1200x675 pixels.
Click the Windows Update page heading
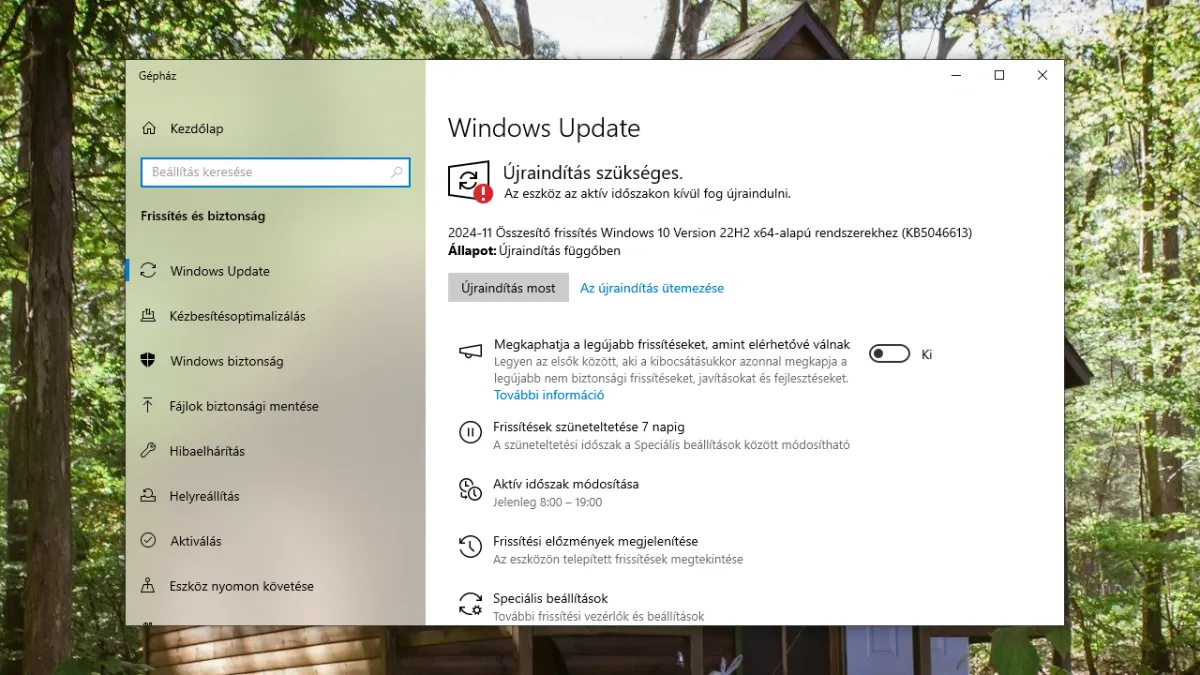pyautogui.click(x=544, y=128)
